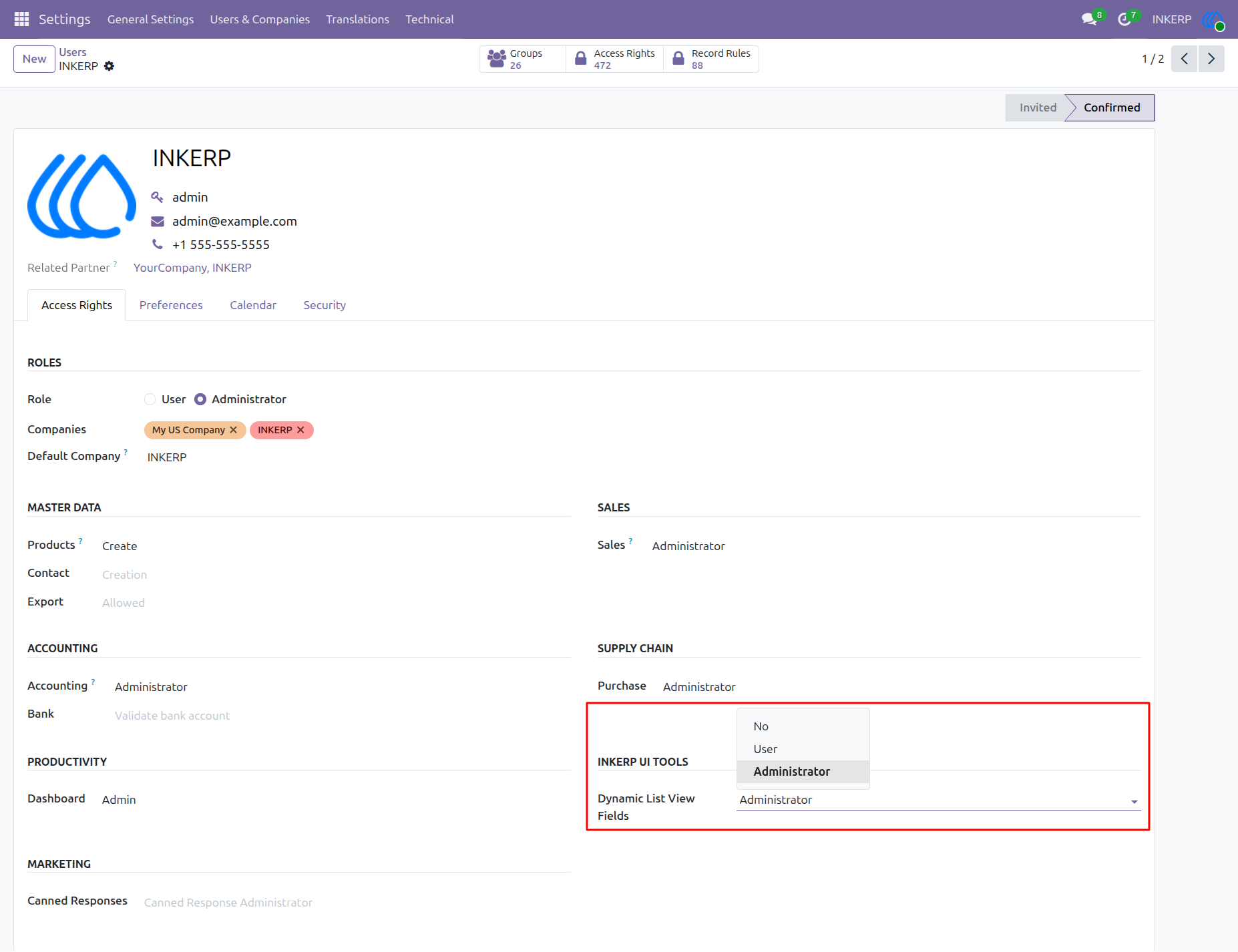This screenshot has height=952, width=1238.
Task: Open Translations menu
Action: 357,19
